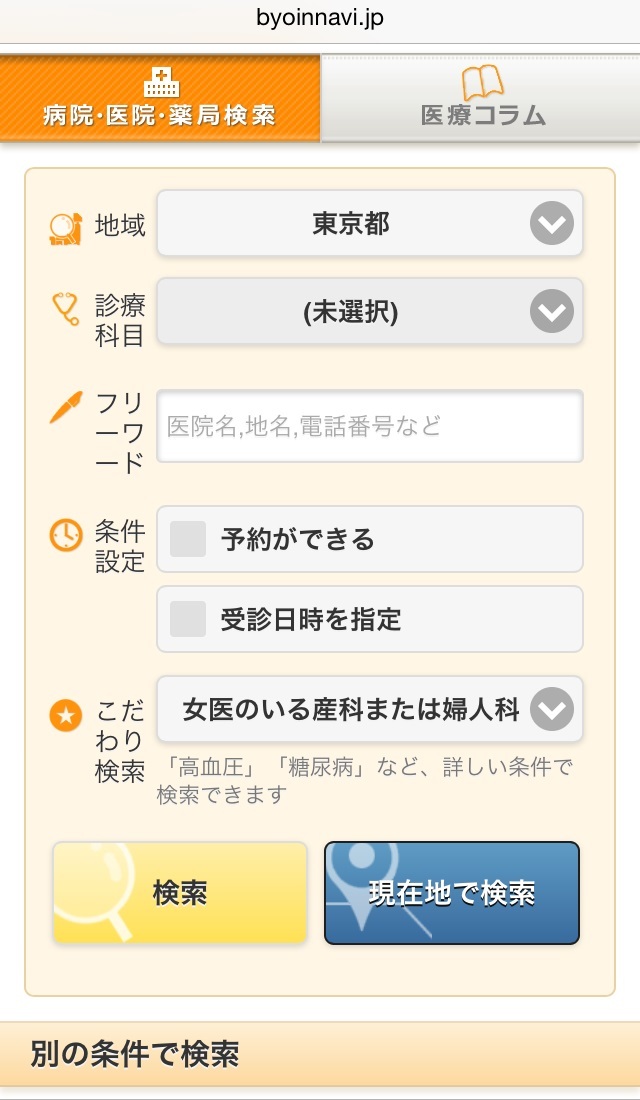The image size is (640, 1100).
Task: Enable the 予約ができる checkbox
Action: pyautogui.click(x=186, y=538)
